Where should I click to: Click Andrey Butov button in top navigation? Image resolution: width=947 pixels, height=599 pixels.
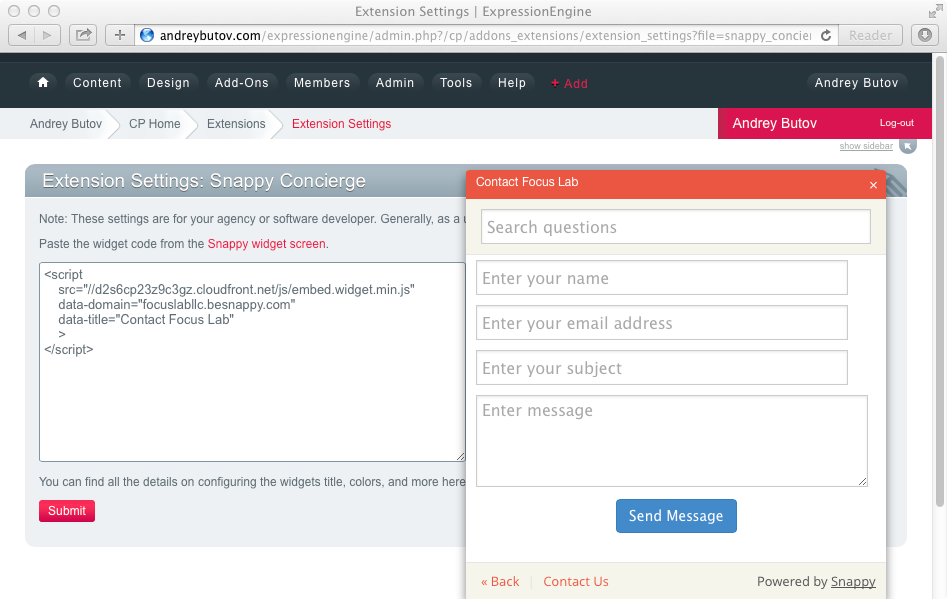point(856,83)
